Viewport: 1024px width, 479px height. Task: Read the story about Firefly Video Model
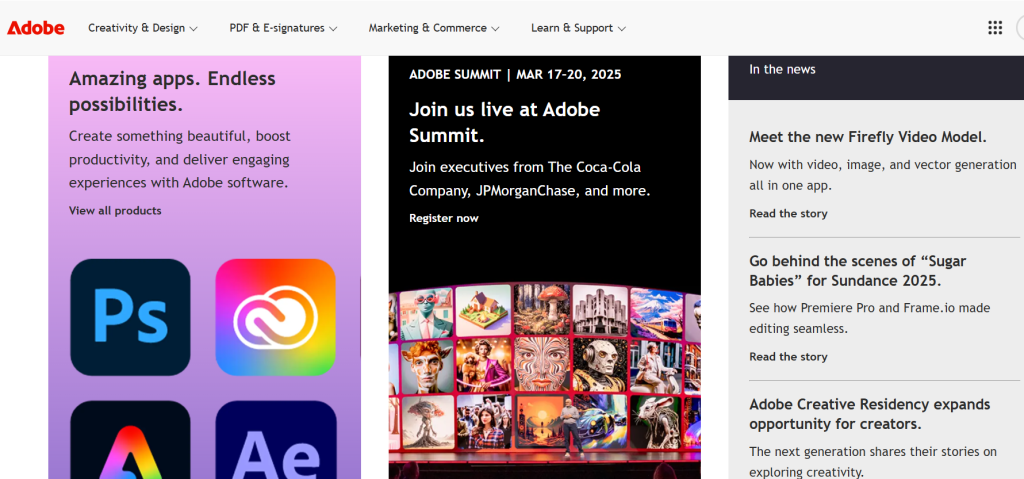[788, 214]
